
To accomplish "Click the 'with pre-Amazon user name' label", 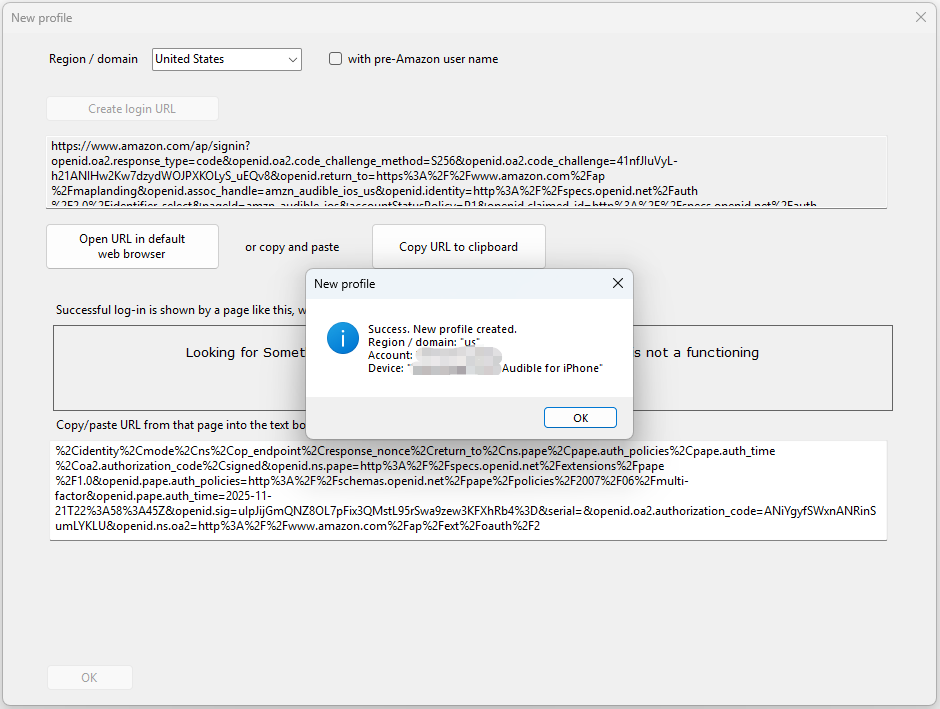I will click(422, 59).
